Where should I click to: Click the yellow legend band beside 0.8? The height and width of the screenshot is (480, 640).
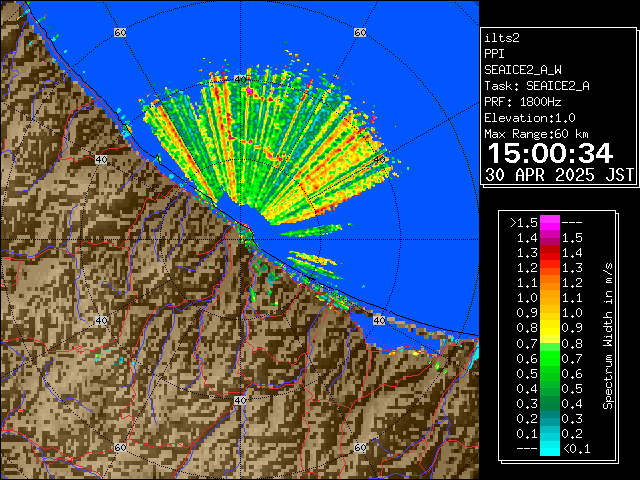click(x=550, y=328)
